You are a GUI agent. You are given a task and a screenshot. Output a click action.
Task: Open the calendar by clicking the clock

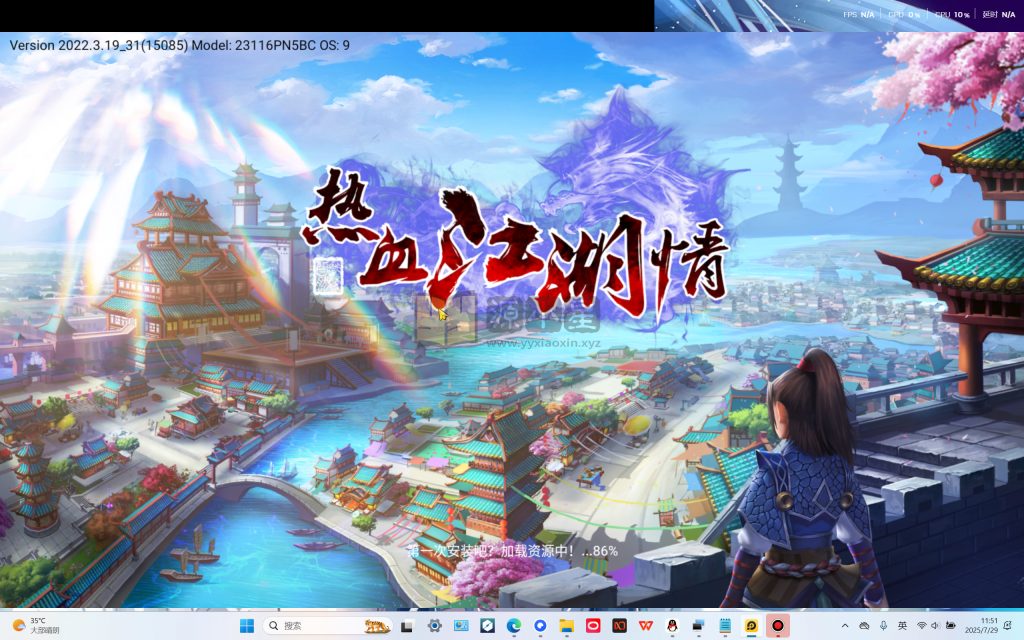click(x=981, y=625)
